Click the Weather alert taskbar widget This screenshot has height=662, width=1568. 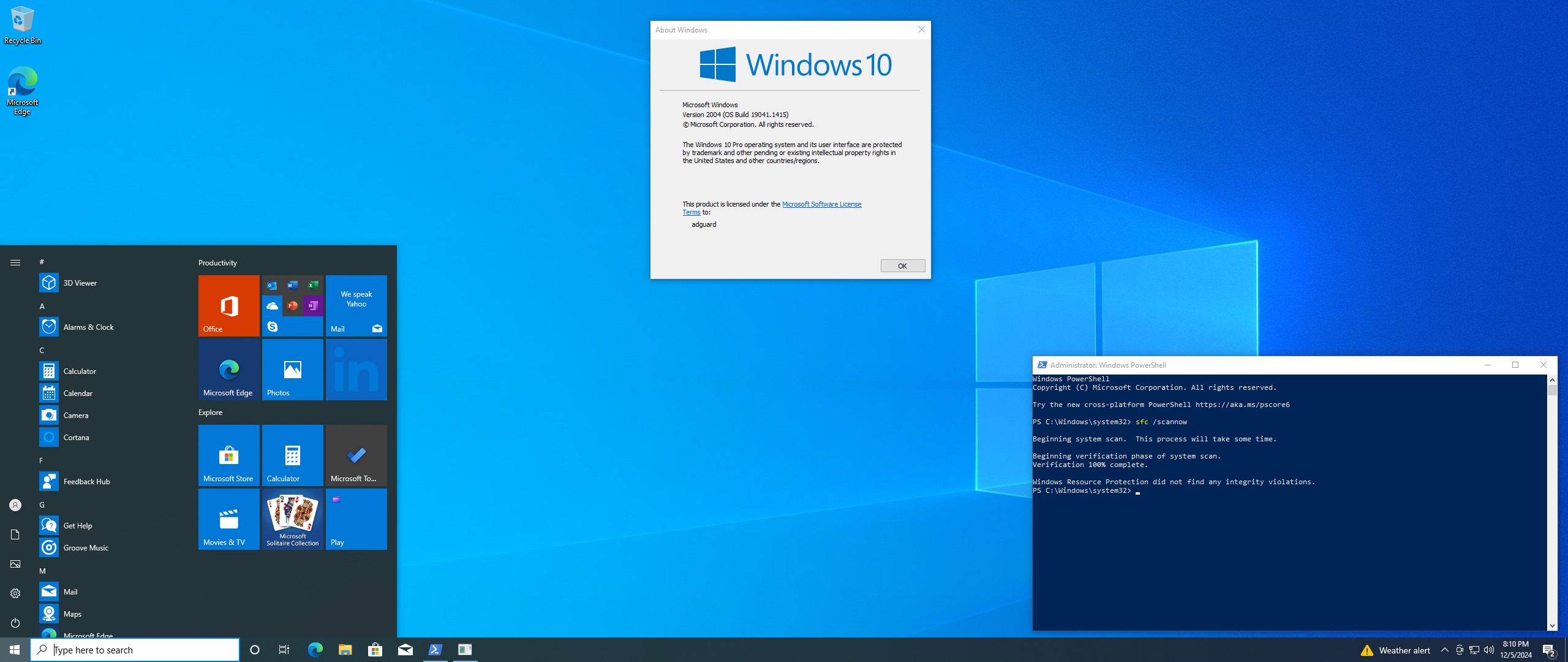(1396, 650)
